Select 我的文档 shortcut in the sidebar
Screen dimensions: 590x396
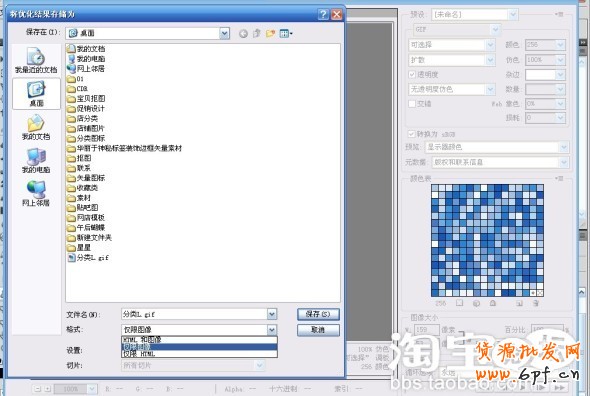[x=36, y=128]
